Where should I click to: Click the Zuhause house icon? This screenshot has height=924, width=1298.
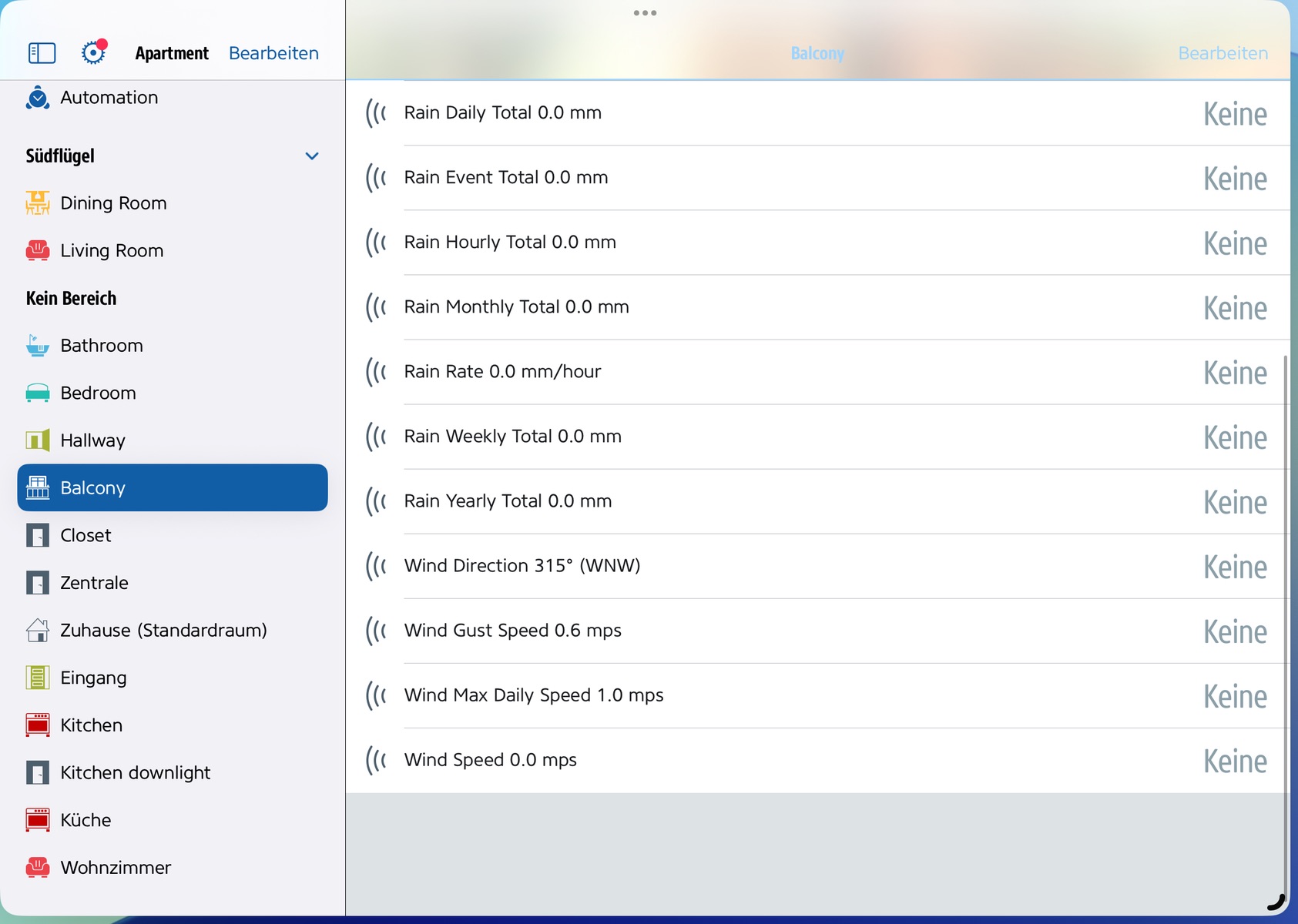(x=38, y=631)
